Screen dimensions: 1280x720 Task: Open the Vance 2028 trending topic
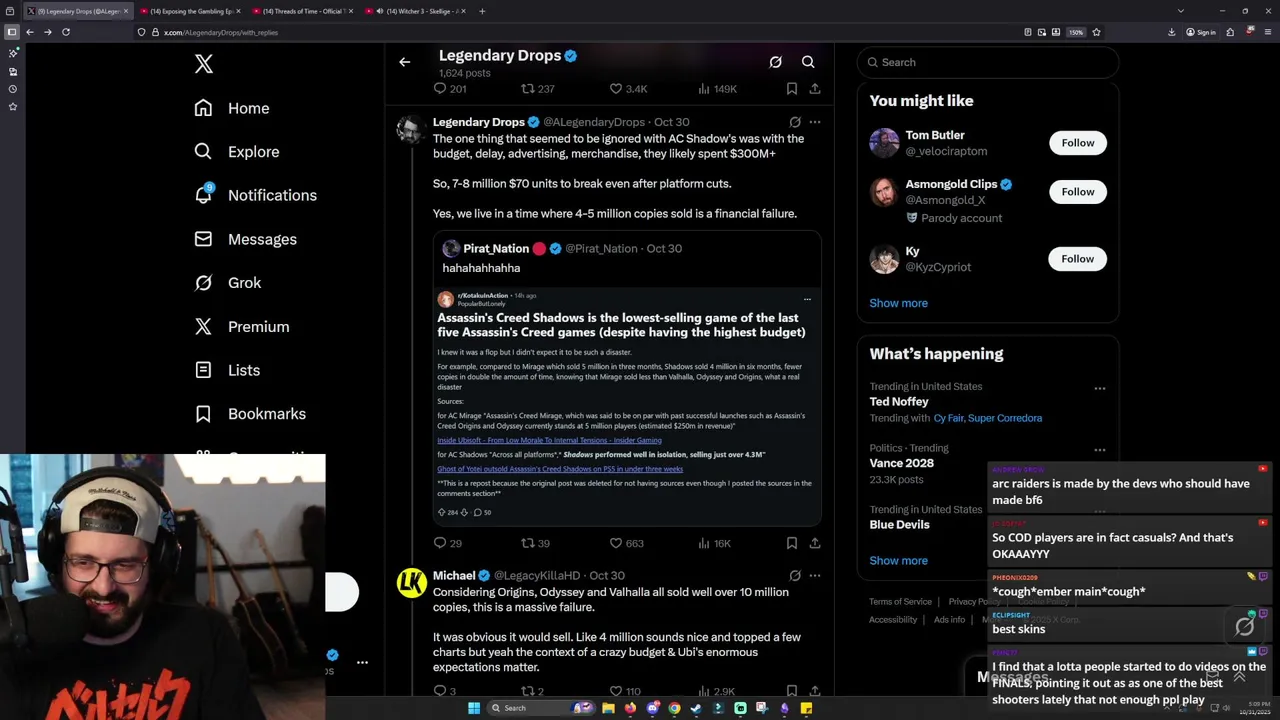pyautogui.click(x=901, y=463)
